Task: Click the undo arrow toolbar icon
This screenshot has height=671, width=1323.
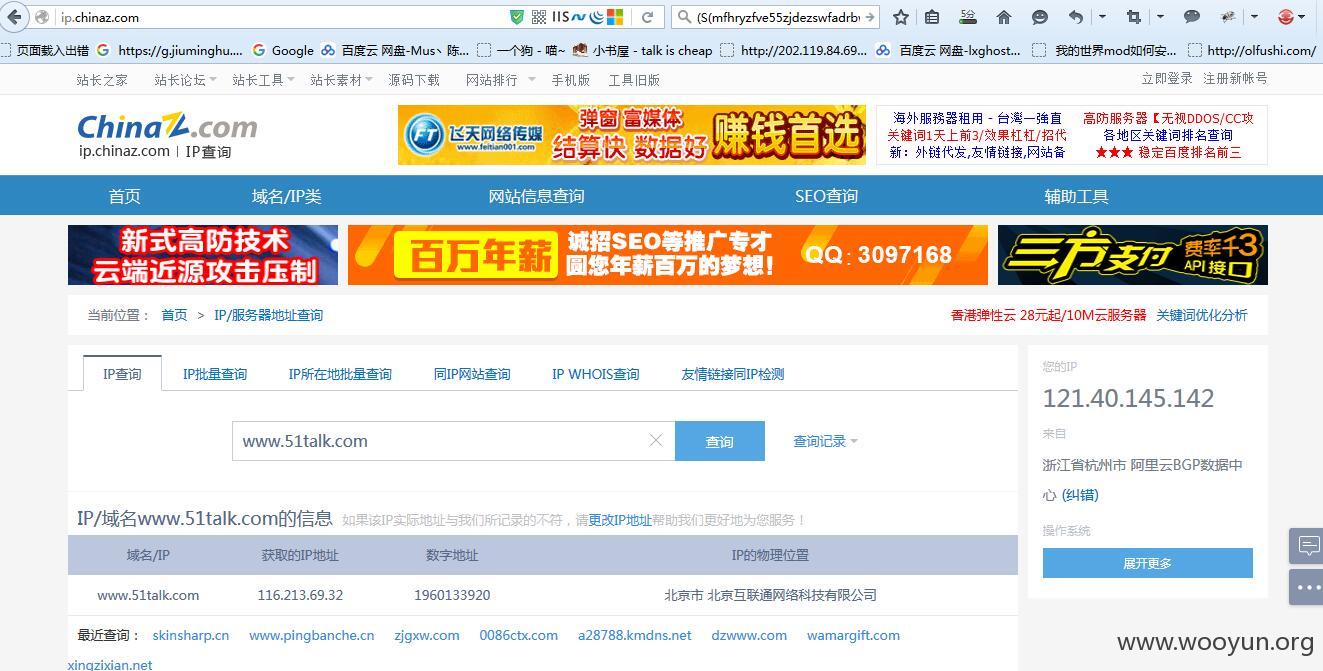Action: (x=1076, y=17)
